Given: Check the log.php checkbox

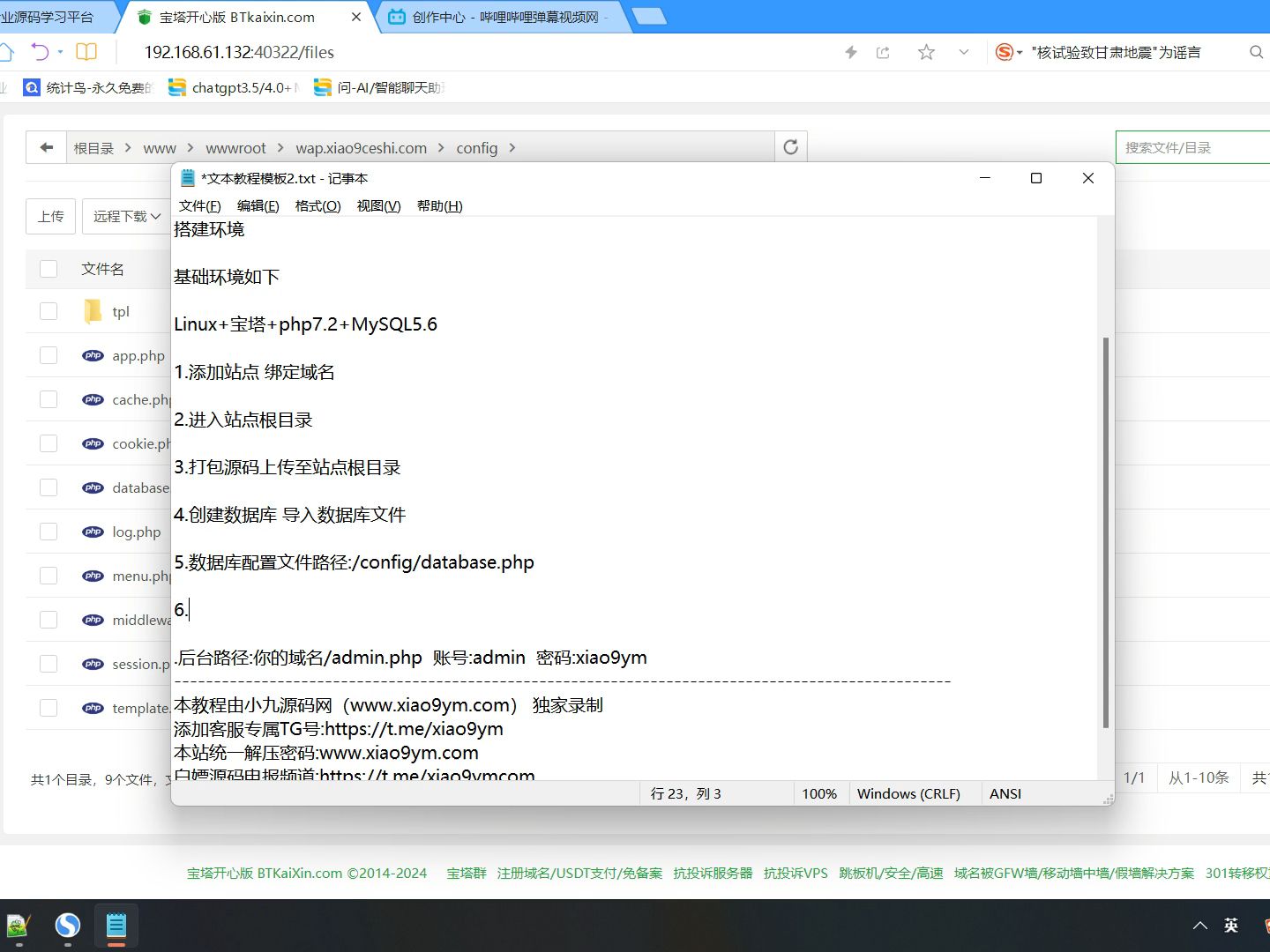Looking at the screenshot, I should click(49, 532).
